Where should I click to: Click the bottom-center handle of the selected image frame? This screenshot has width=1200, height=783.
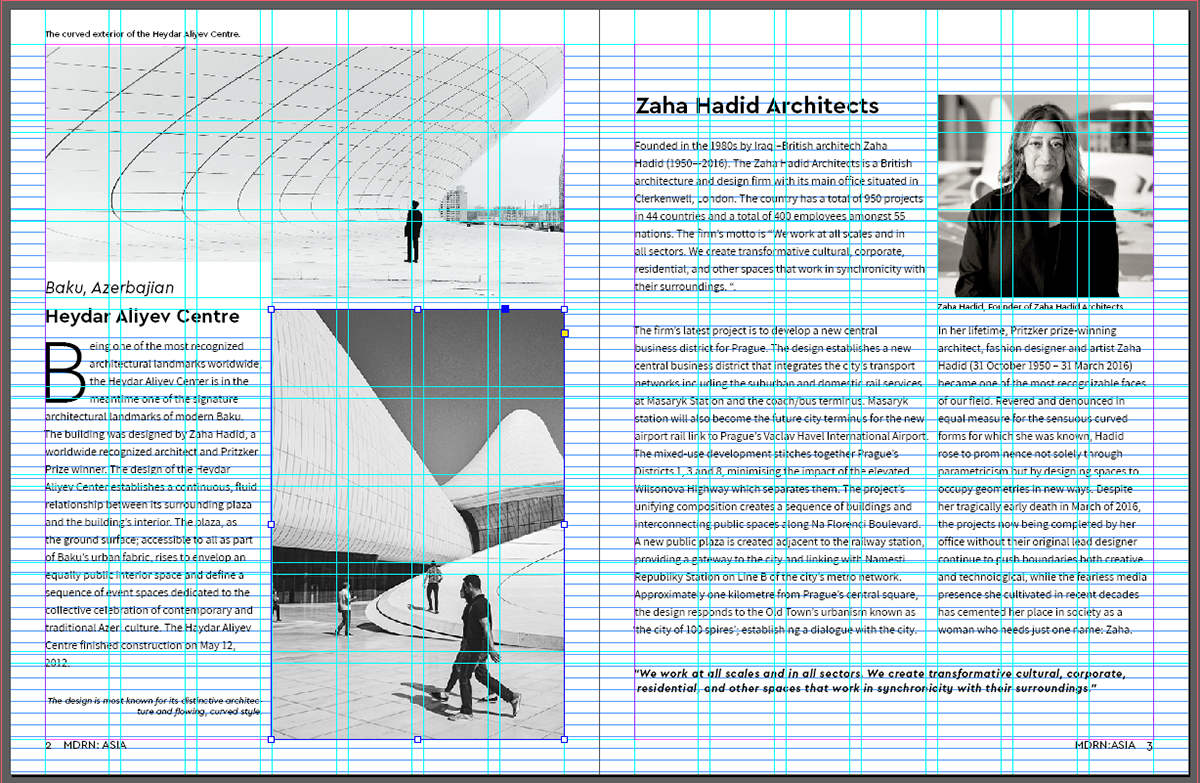(x=417, y=739)
